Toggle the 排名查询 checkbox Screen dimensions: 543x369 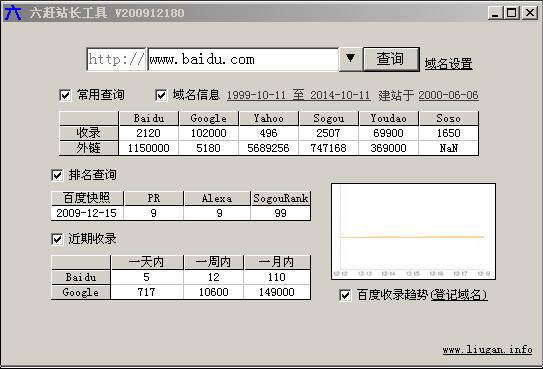(x=57, y=175)
